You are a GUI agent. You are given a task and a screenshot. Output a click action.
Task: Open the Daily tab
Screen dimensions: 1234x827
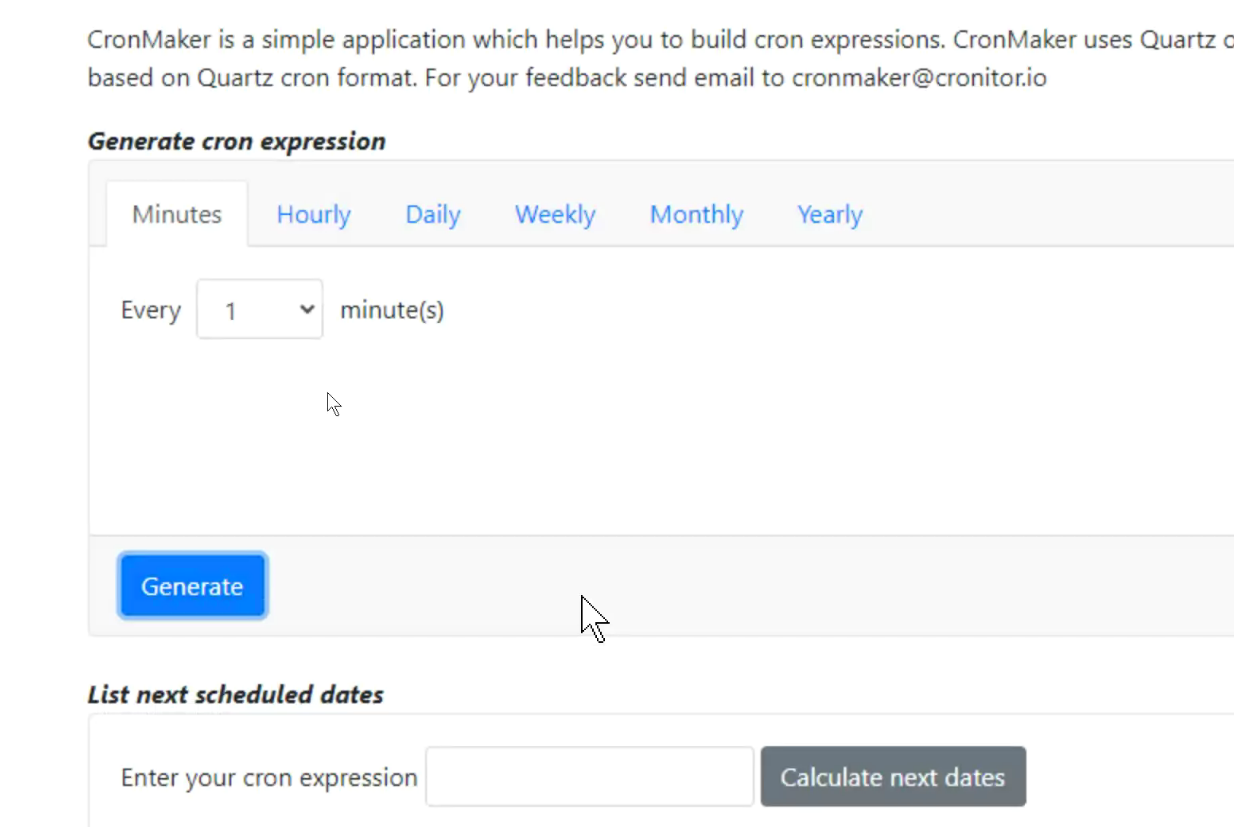tap(433, 214)
